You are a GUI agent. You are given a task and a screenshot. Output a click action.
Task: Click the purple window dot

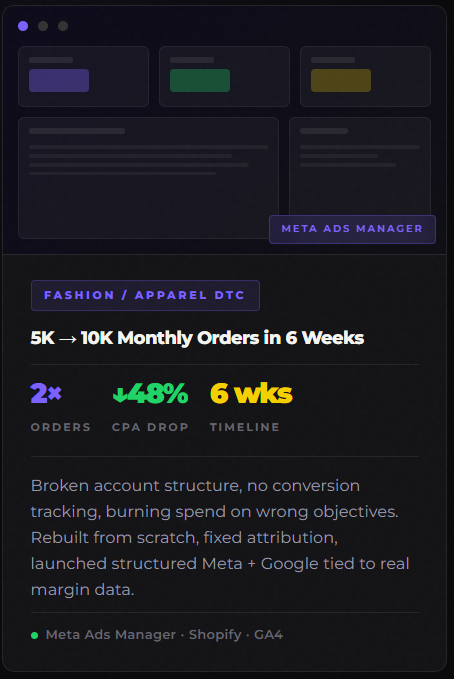click(23, 26)
